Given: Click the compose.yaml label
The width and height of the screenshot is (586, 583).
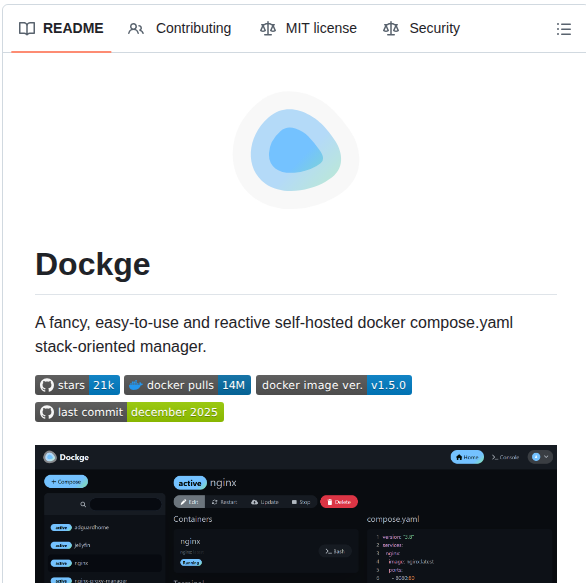Looking at the screenshot, I should tap(393, 519).
